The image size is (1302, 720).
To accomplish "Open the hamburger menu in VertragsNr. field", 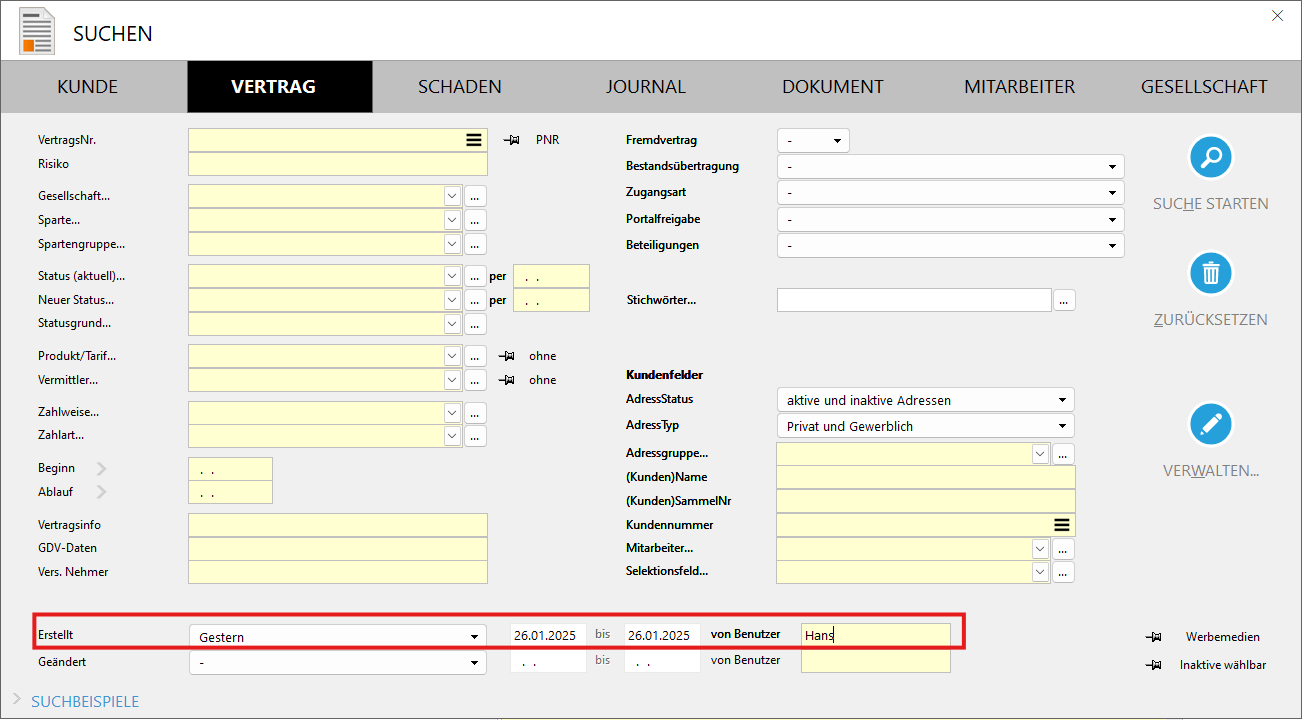I will point(474,141).
